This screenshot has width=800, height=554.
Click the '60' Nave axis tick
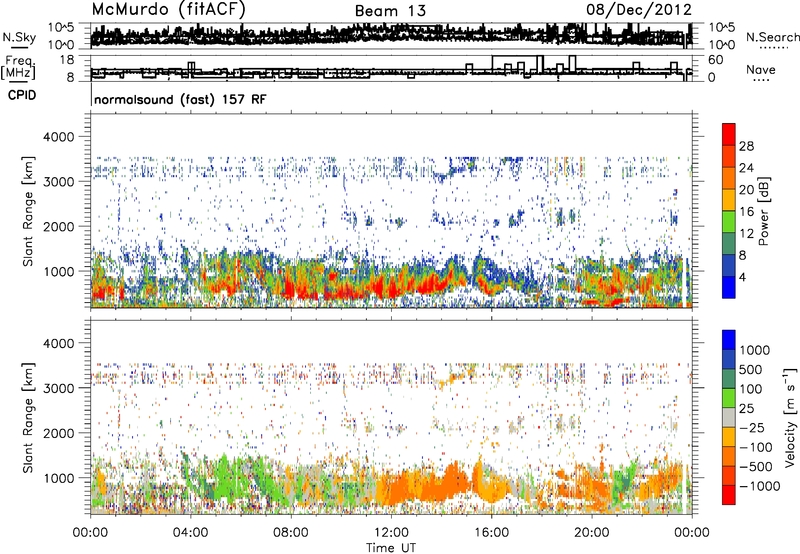715,60
